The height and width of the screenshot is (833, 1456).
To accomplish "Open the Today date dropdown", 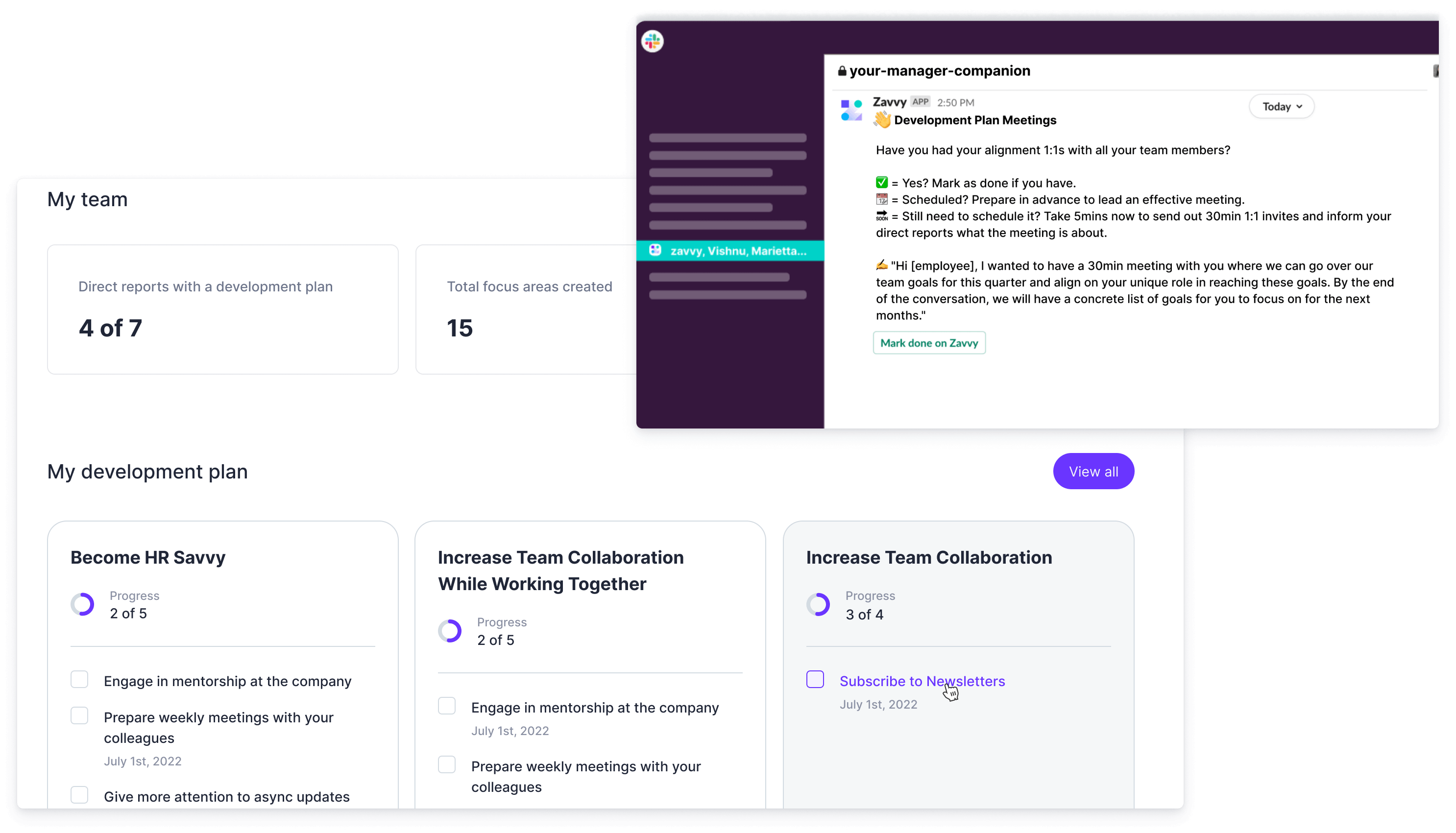I will pyautogui.click(x=1281, y=106).
